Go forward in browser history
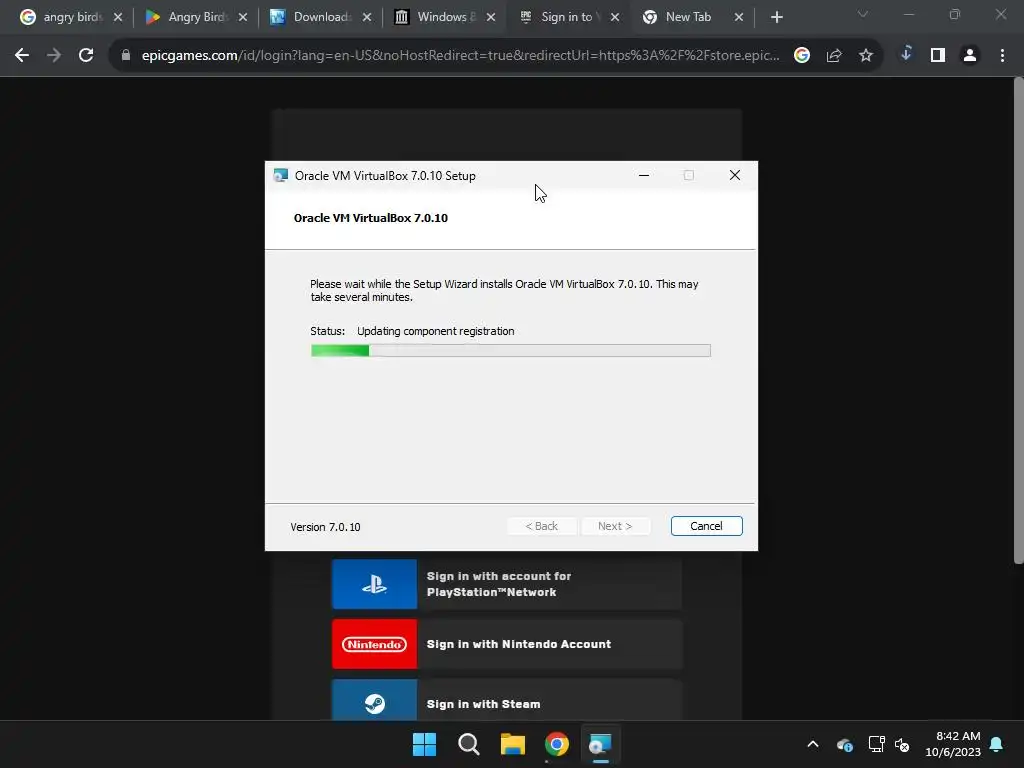The height and width of the screenshot is (768, 1024). [x=54, y=56]
